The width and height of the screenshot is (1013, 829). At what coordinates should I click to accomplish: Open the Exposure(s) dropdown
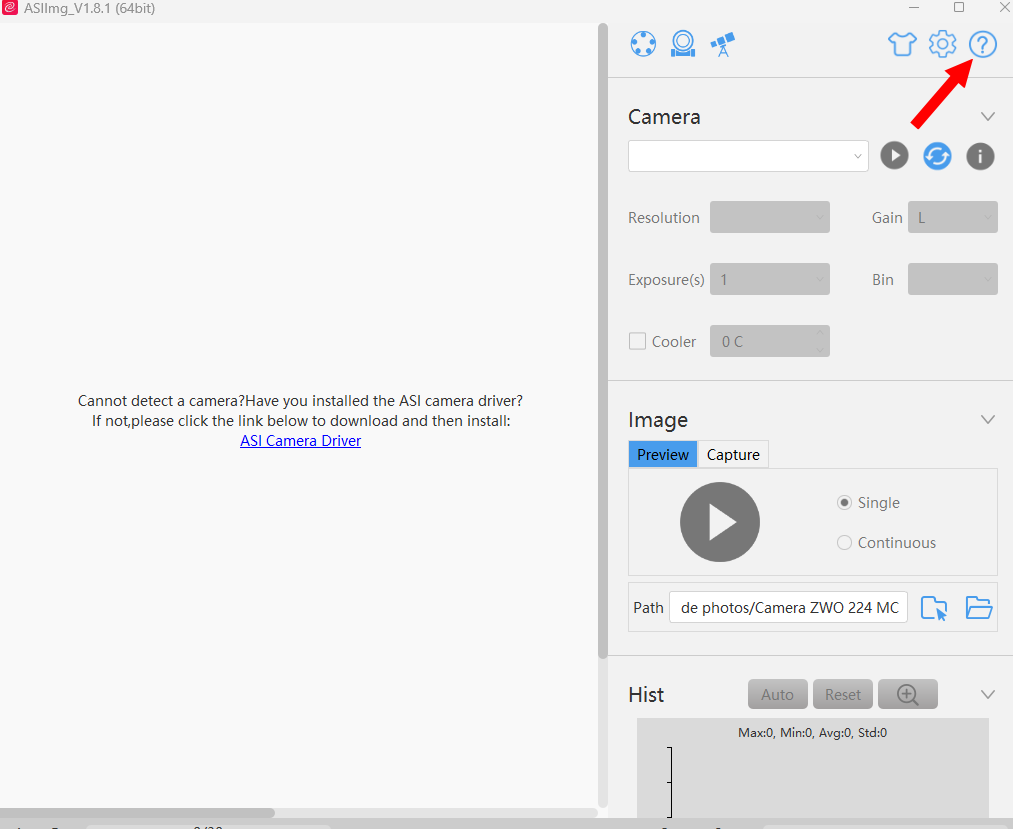point(769,279)
